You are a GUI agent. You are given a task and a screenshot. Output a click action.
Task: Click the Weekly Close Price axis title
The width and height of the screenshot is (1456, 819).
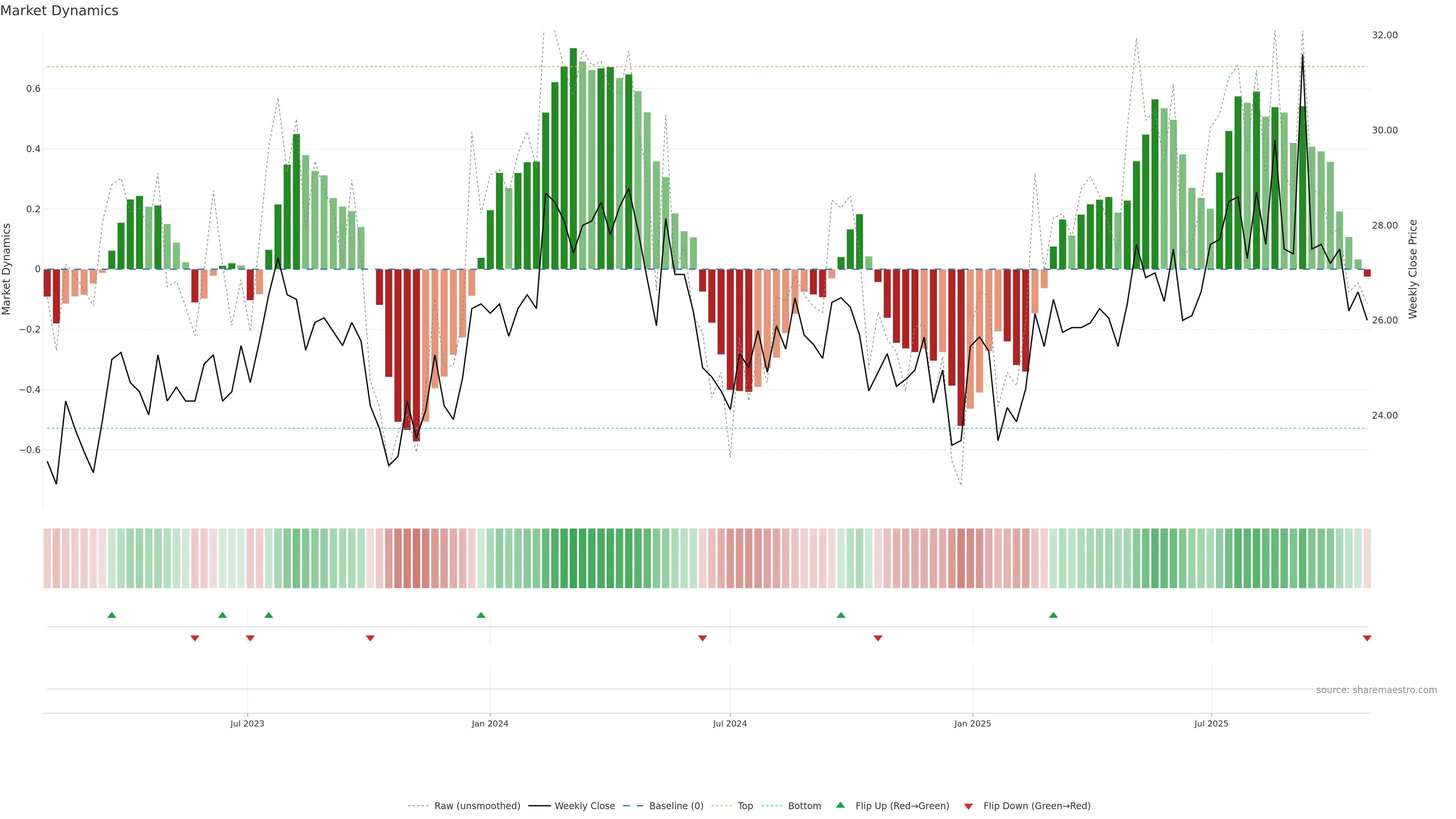[x=1412, y=269]
